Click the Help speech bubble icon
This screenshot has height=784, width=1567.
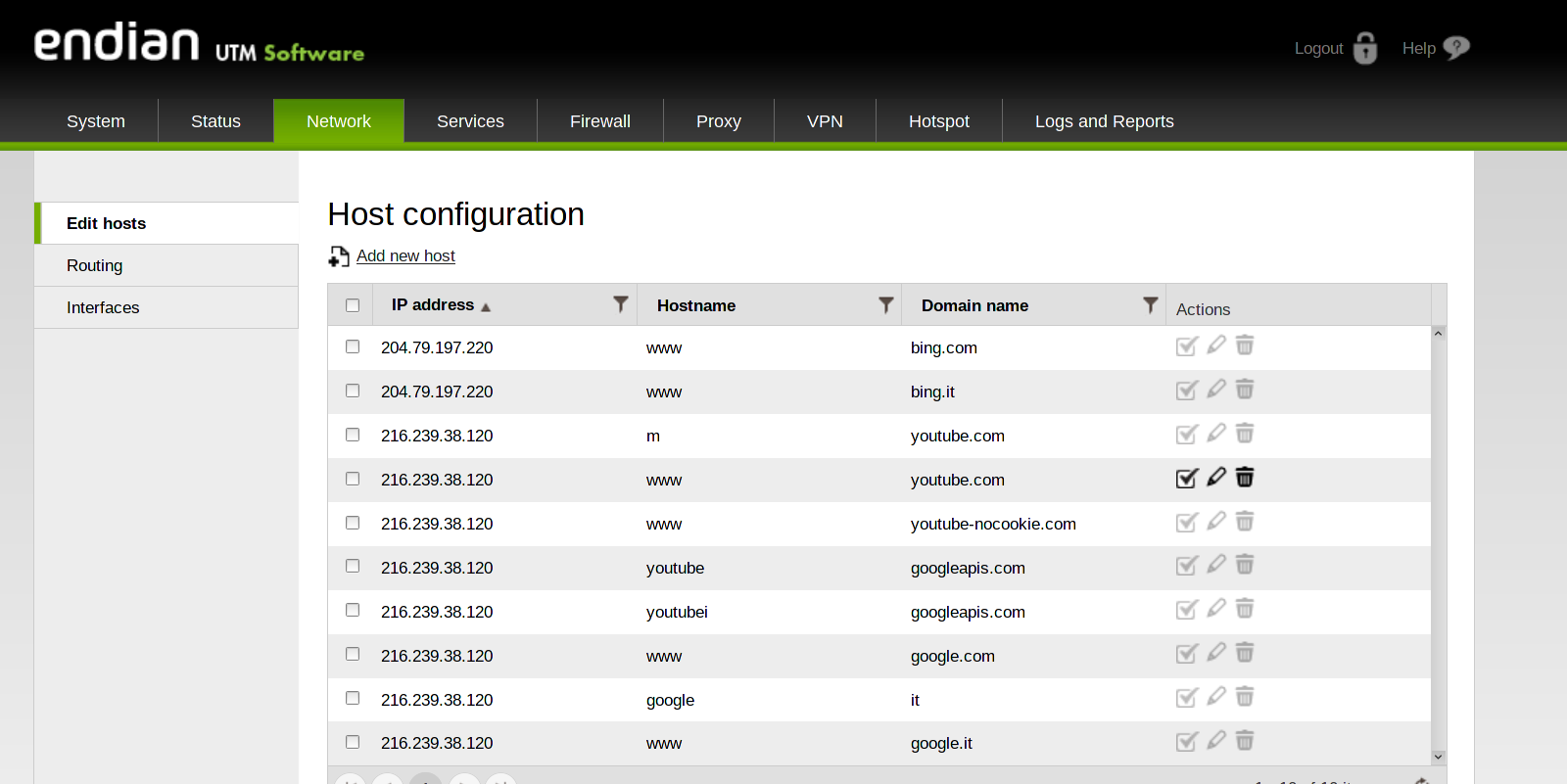tap(1456, 47)
